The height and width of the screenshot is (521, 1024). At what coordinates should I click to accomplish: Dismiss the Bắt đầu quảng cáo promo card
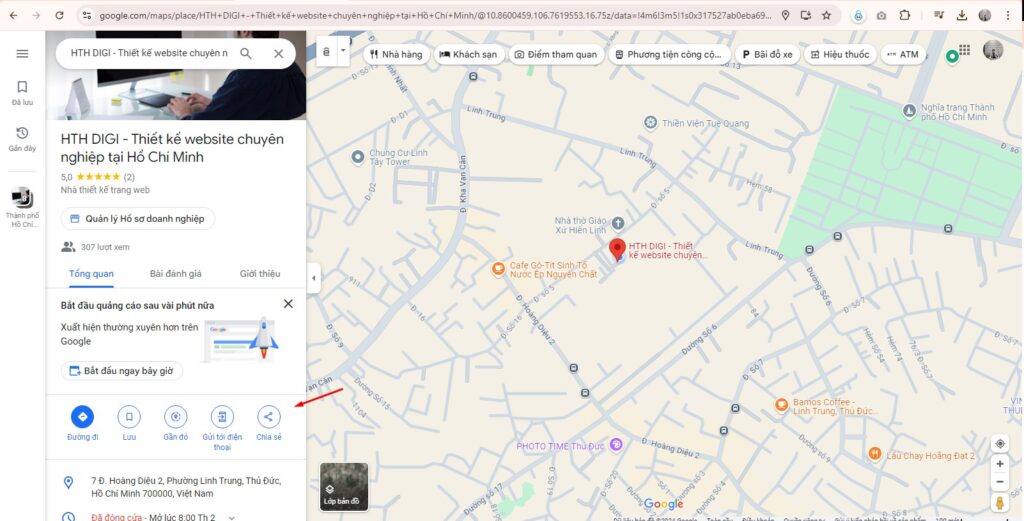(288, 304)
